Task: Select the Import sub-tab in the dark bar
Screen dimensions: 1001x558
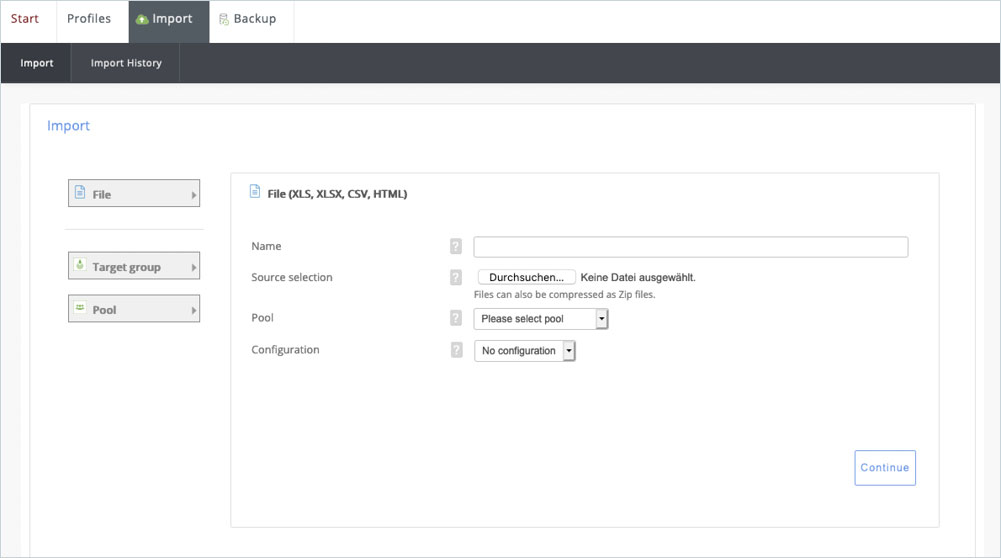Action: click(37, 63)
